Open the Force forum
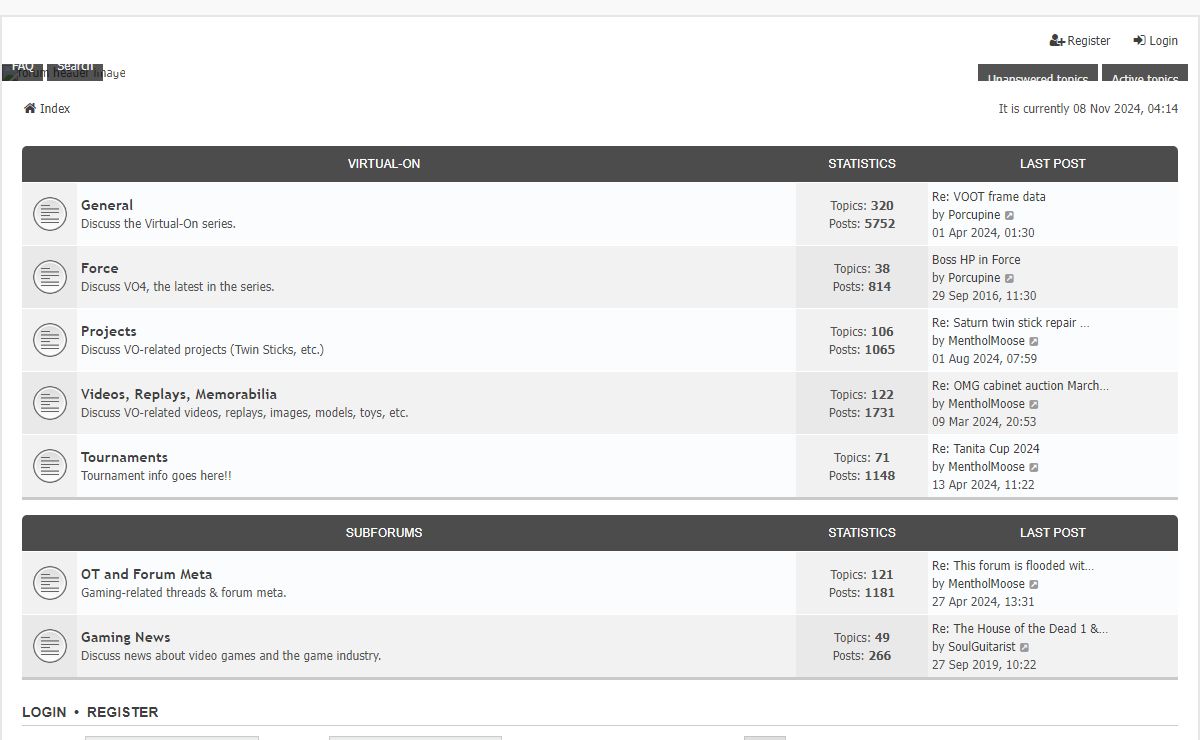Image resolution: width=1200 pixels, height=740 pixels. tap(100, 268)
